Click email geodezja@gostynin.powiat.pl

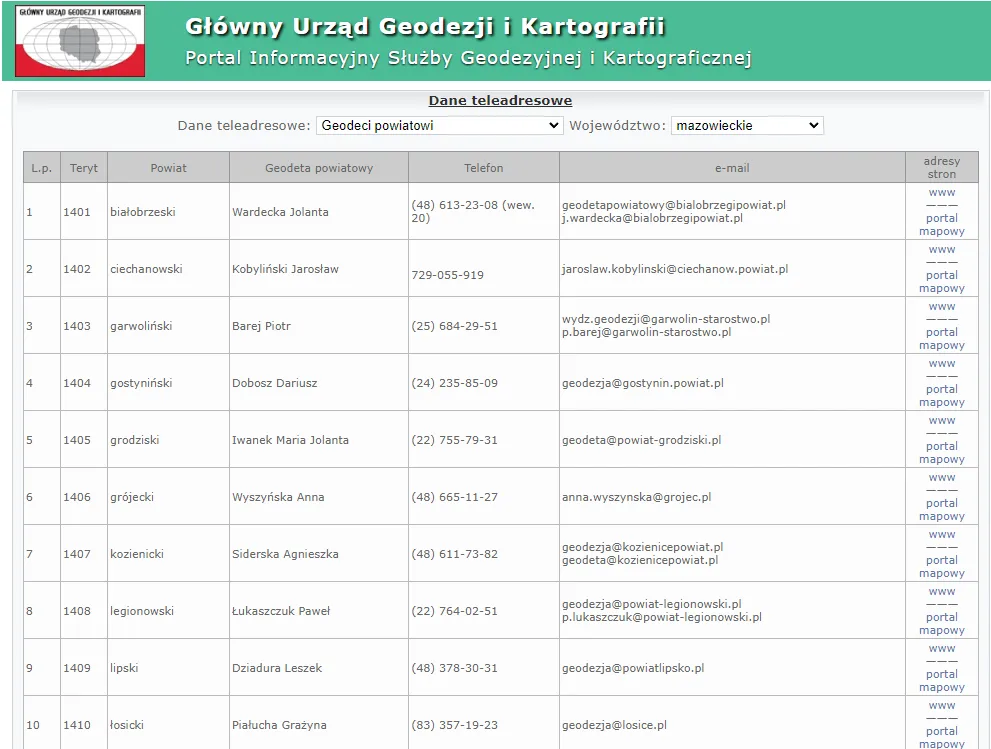coord(643,383)
